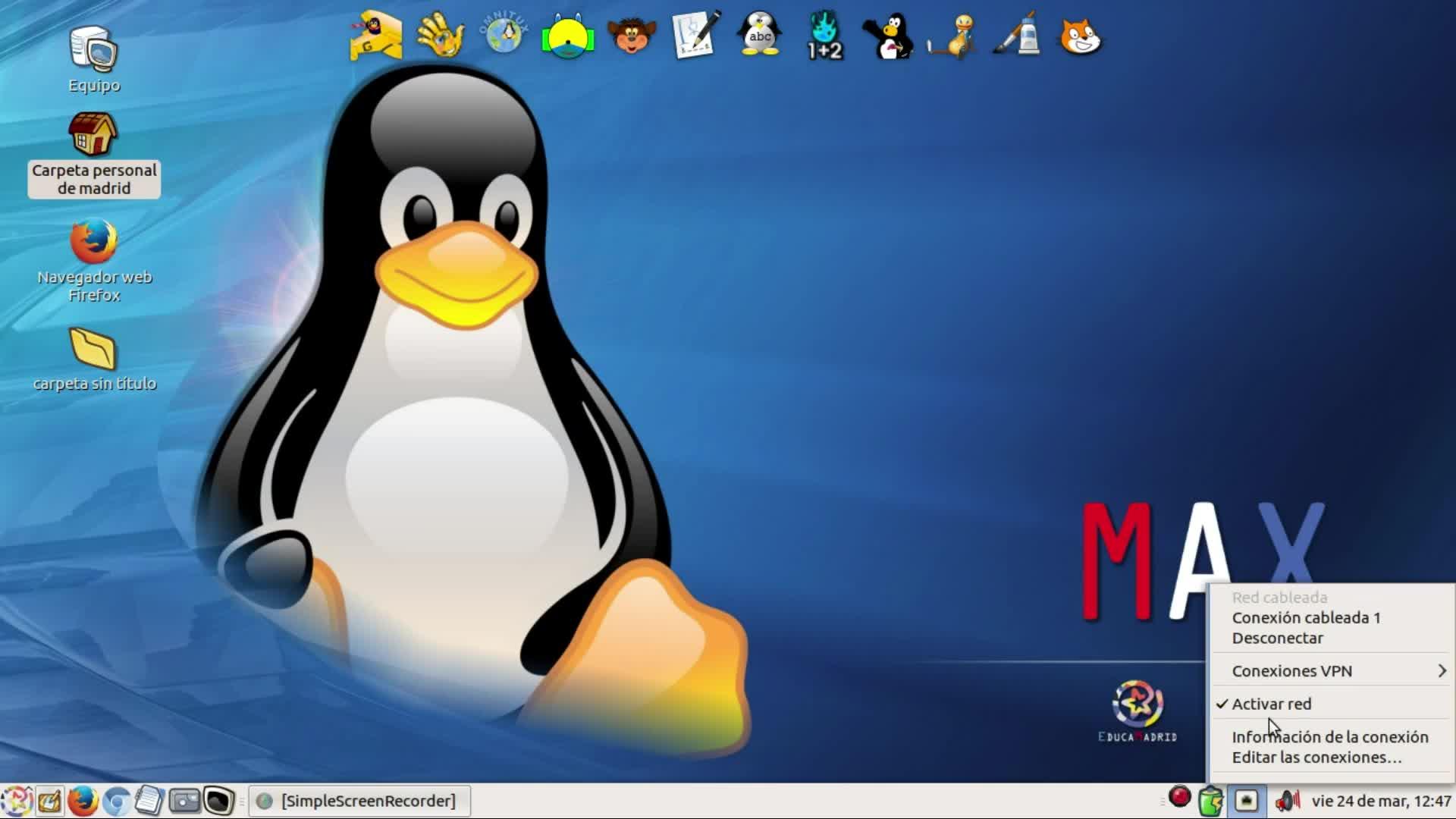Open the clock calendar dropdown
1456x819 pixels.
click(1381, 801)
